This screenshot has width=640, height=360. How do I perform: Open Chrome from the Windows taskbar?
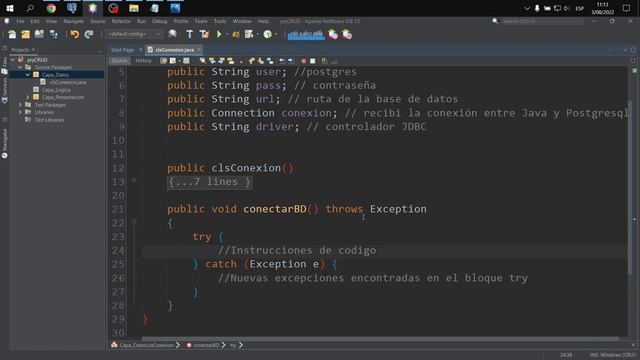(51, 8)
